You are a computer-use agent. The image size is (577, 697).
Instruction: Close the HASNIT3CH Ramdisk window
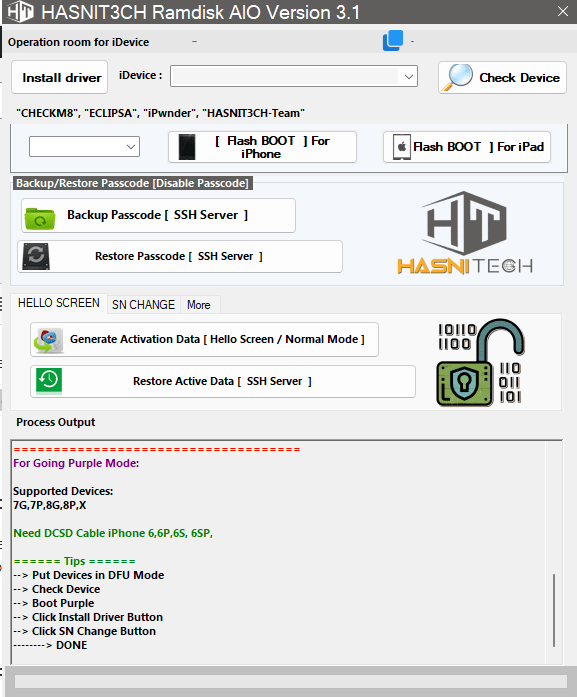tap(563, 12)
